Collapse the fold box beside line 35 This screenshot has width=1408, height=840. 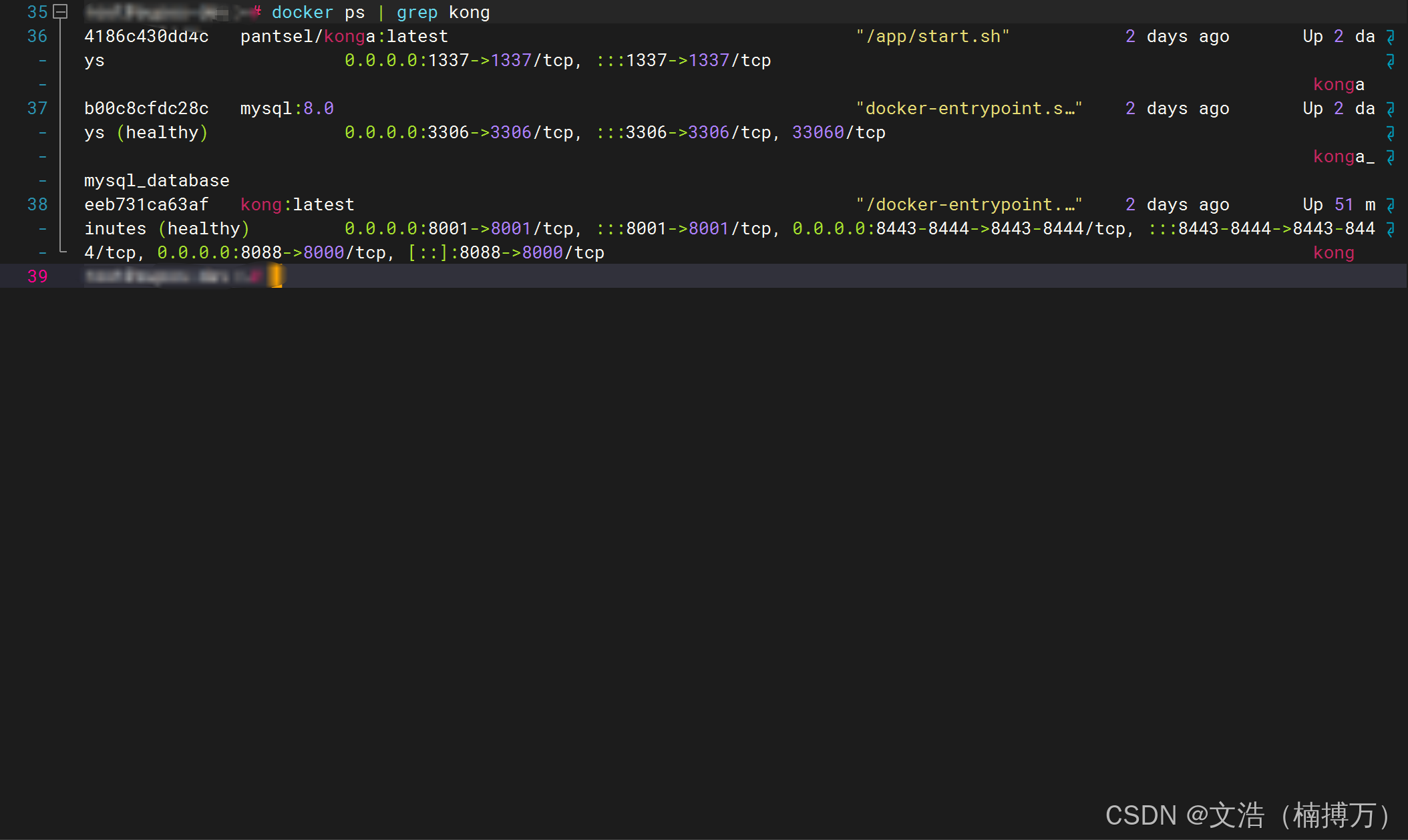[61, 11]
